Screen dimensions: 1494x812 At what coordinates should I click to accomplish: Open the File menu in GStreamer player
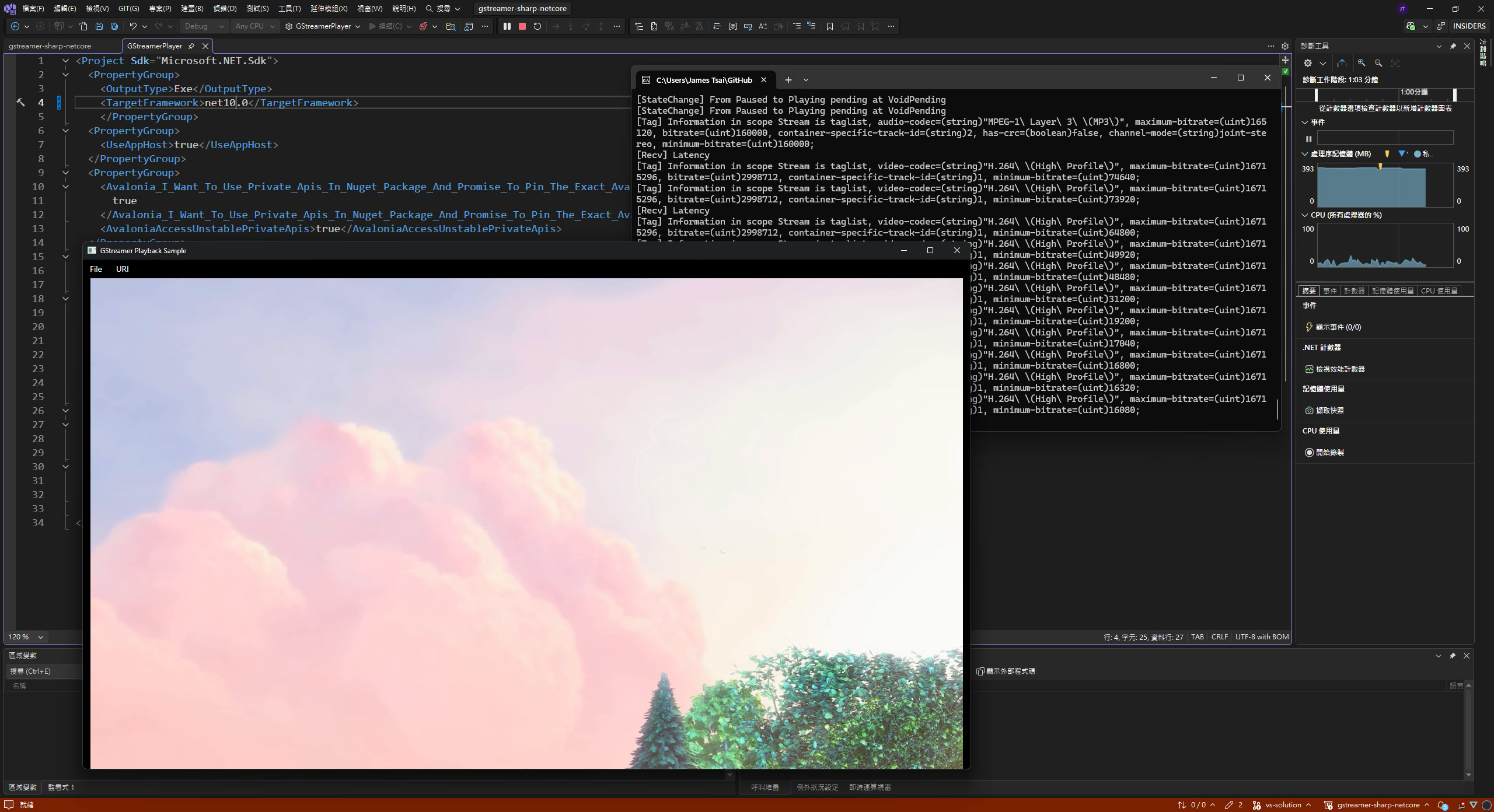96,269
